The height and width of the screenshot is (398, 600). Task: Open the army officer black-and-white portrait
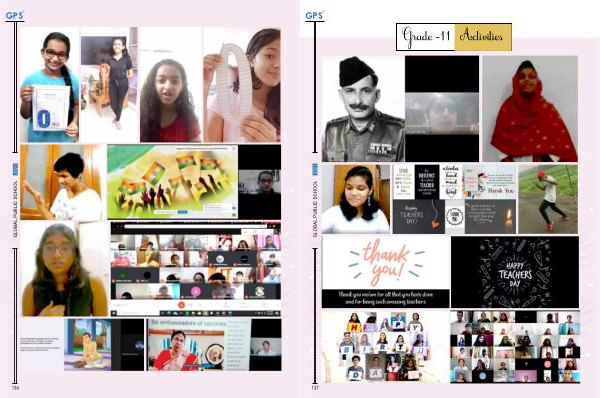click(x=363, y=109)
